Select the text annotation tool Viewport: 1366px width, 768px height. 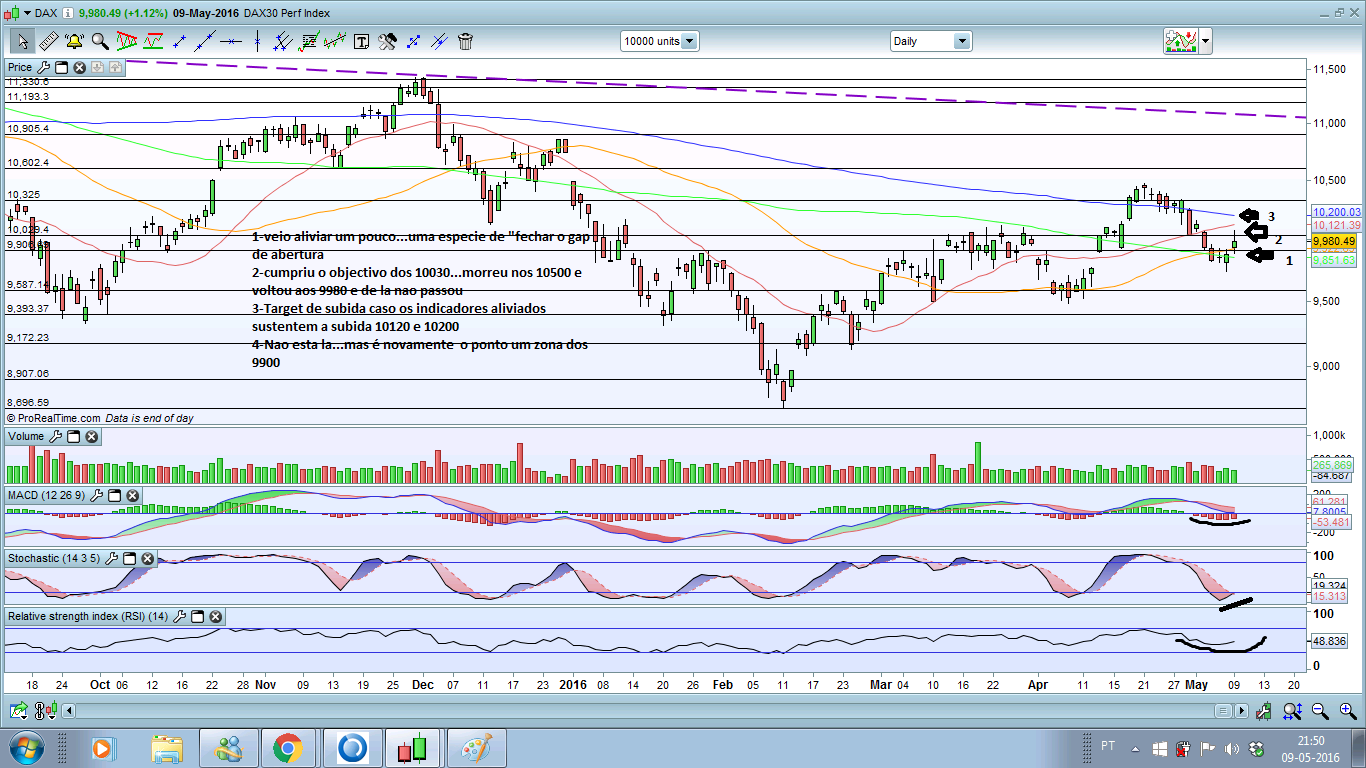tap(361, 41)
